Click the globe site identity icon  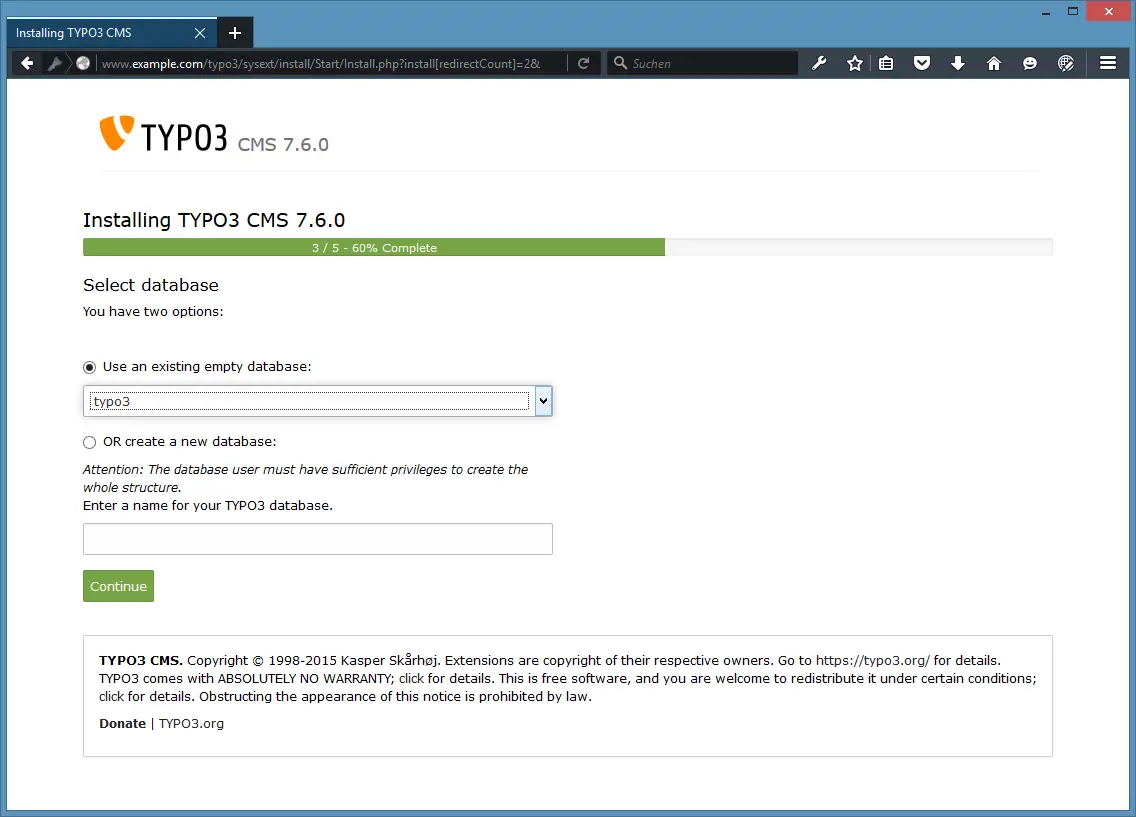click(83, 64)
